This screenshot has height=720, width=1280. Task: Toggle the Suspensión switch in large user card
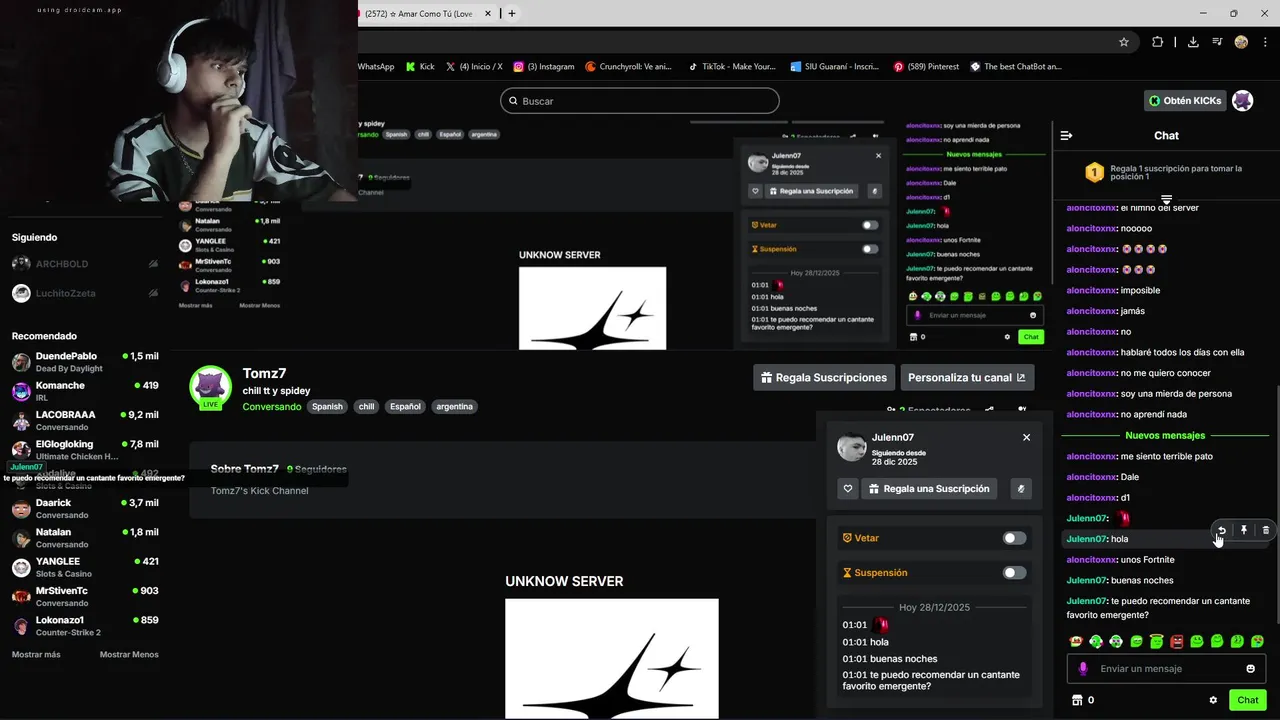(1014, 573)
